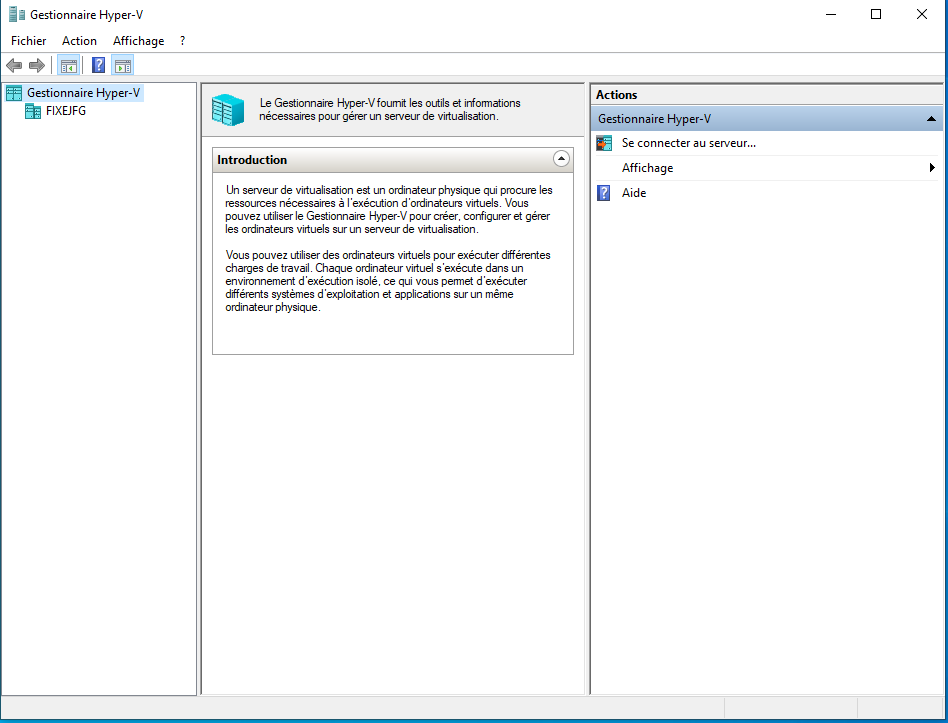
Task: Click the Back arrow toolbar icon
Action: pyautogui.click(x=14, y=65)
